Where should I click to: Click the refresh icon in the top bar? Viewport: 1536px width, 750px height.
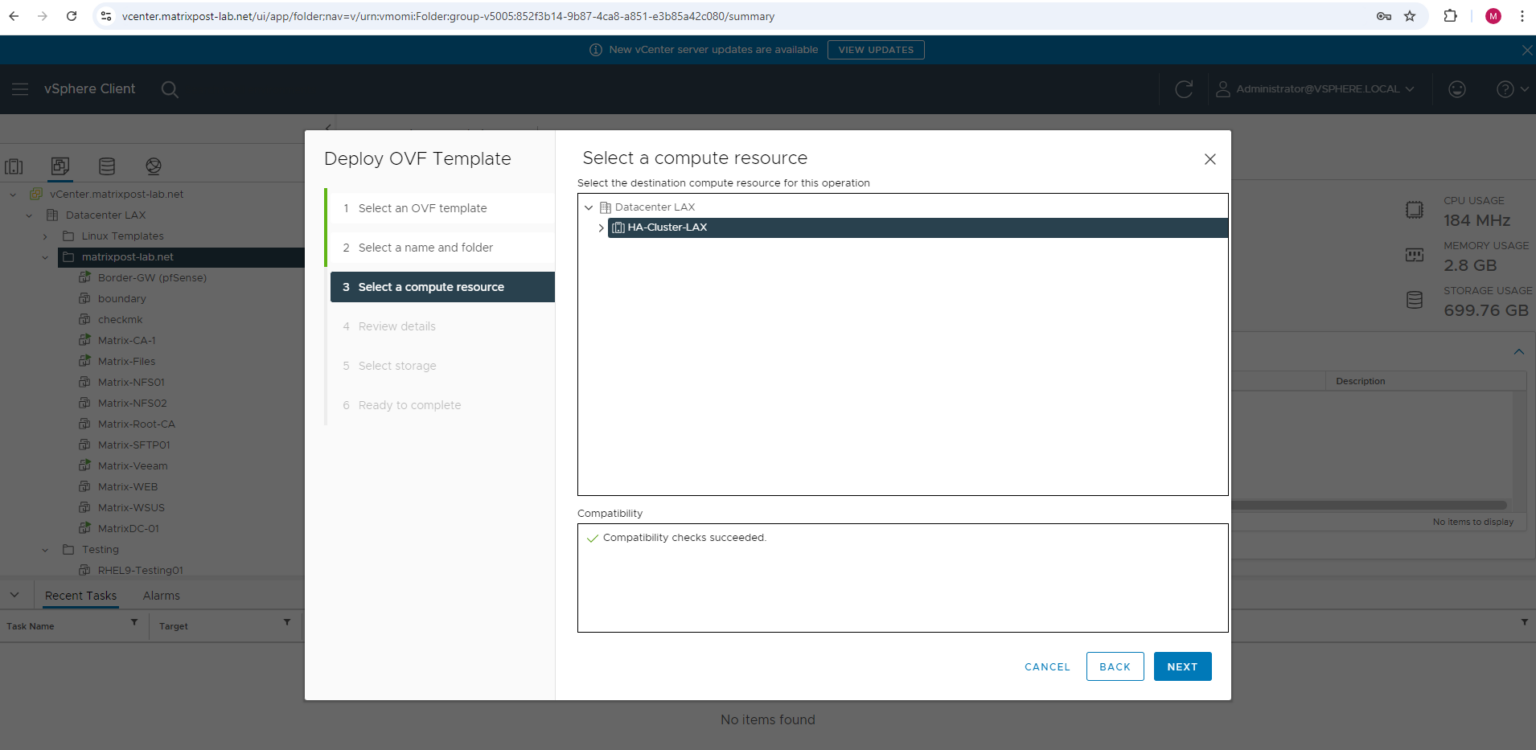point(1184,89)
